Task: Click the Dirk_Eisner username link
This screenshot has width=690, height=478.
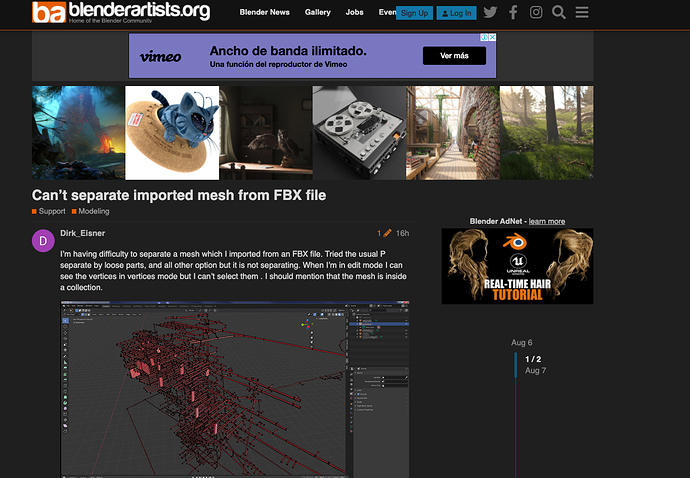Action: click(83, 233)
